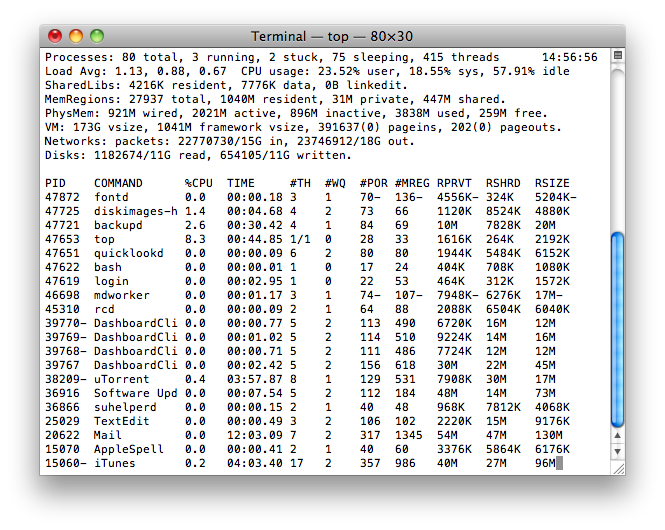
Task: Click the 03:57.87 time for uTorrent
Action: click(x=254, y=379)
